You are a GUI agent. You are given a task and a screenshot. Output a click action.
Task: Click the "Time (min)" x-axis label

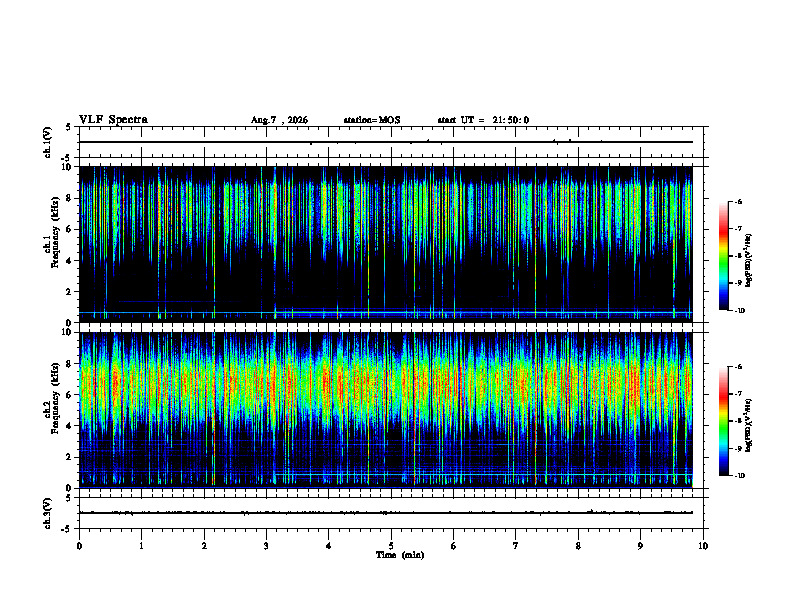click(400, 555)
